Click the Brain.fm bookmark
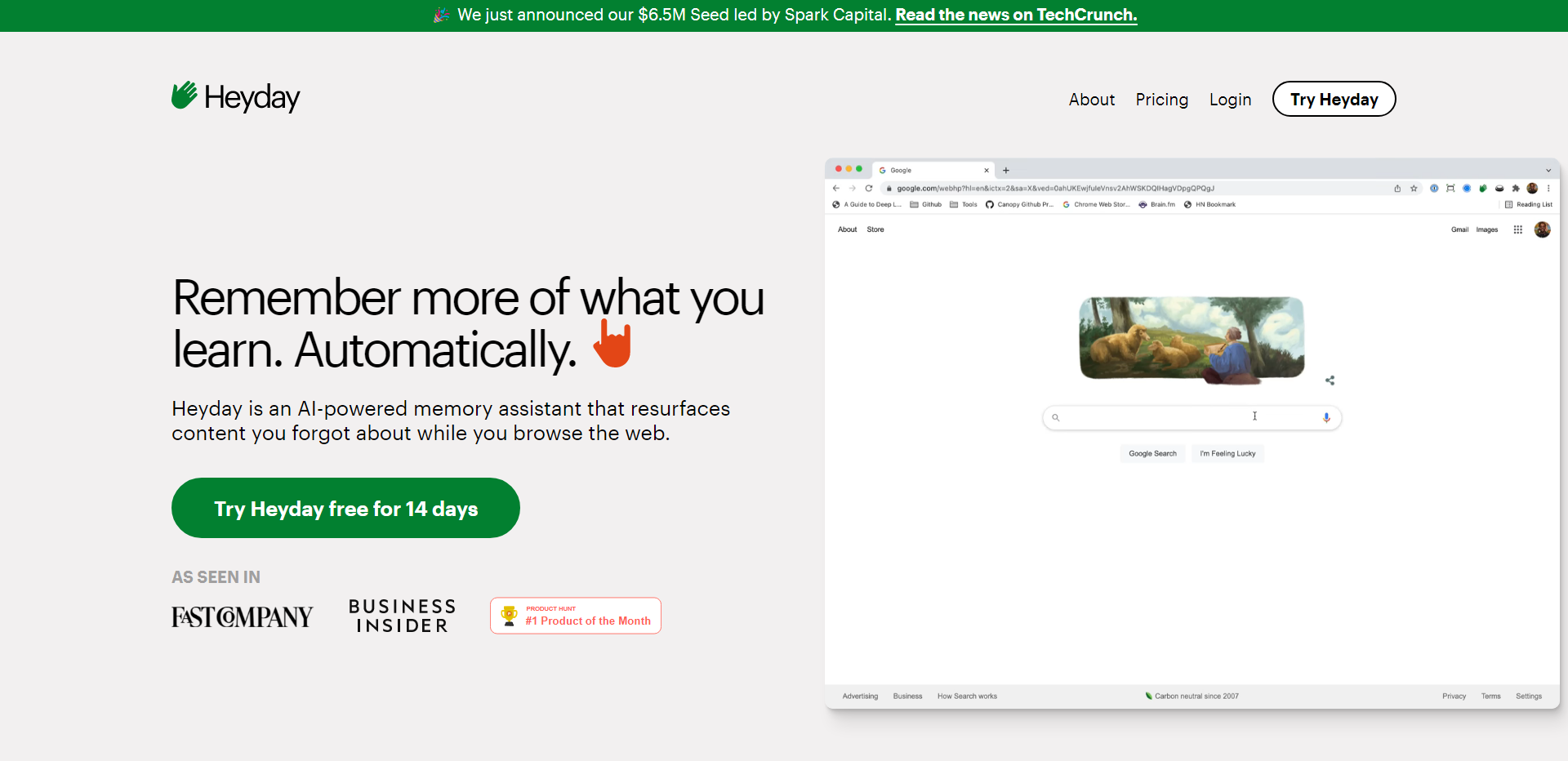The height and width of the screenshot is (761, 1568). point(1157,205)
